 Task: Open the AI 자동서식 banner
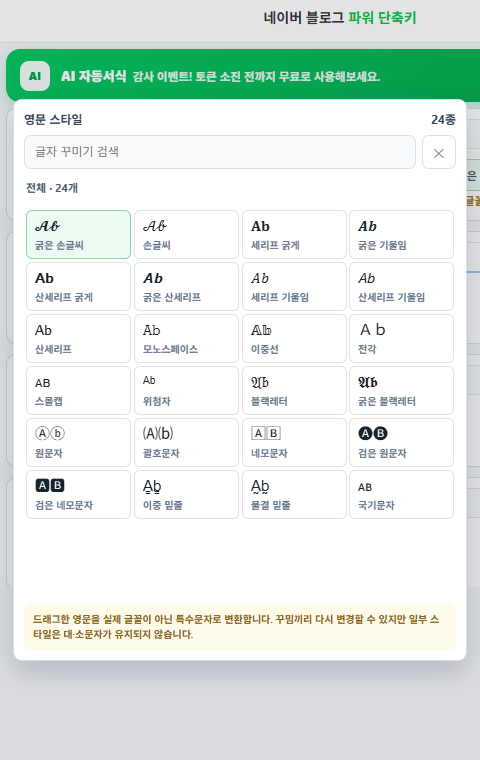tap(243, 76)
